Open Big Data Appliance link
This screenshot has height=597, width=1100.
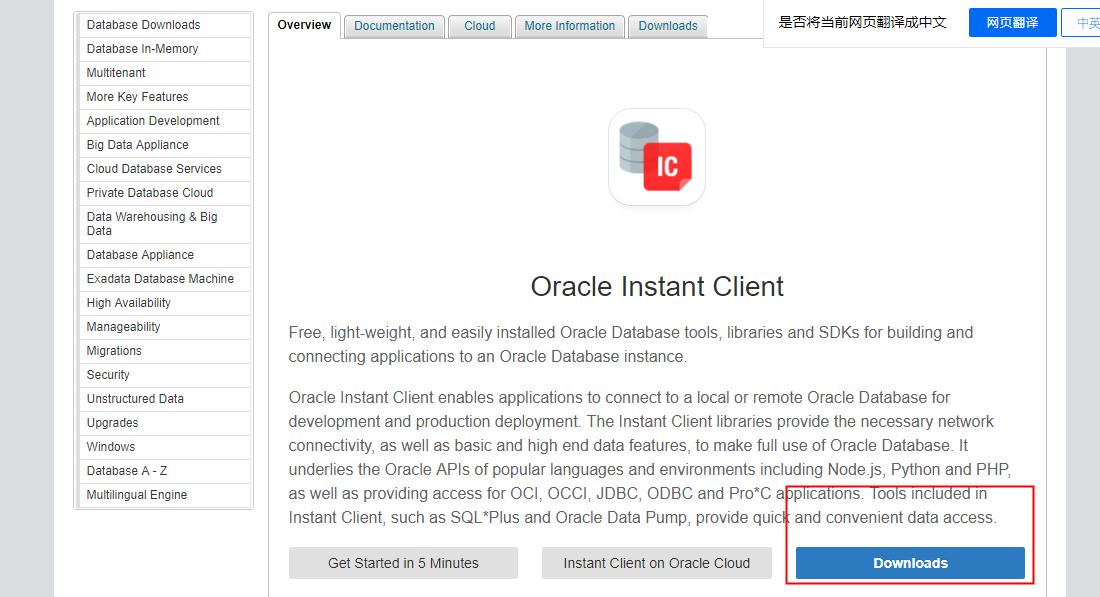click(164, 145)
